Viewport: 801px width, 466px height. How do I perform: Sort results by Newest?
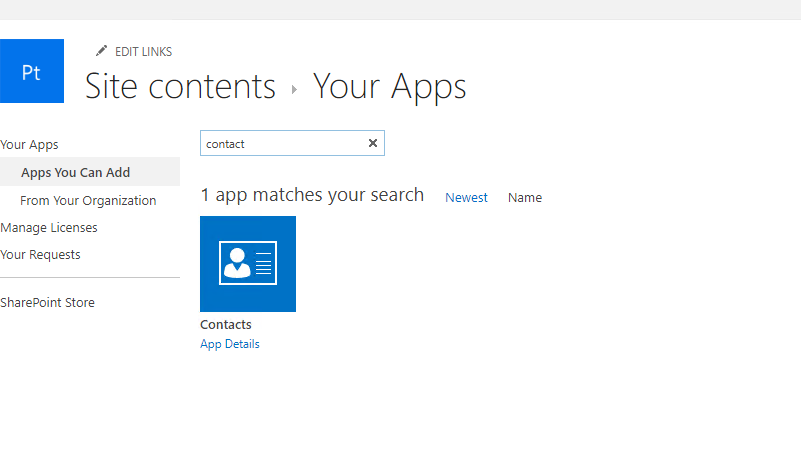tap(466, 198)
